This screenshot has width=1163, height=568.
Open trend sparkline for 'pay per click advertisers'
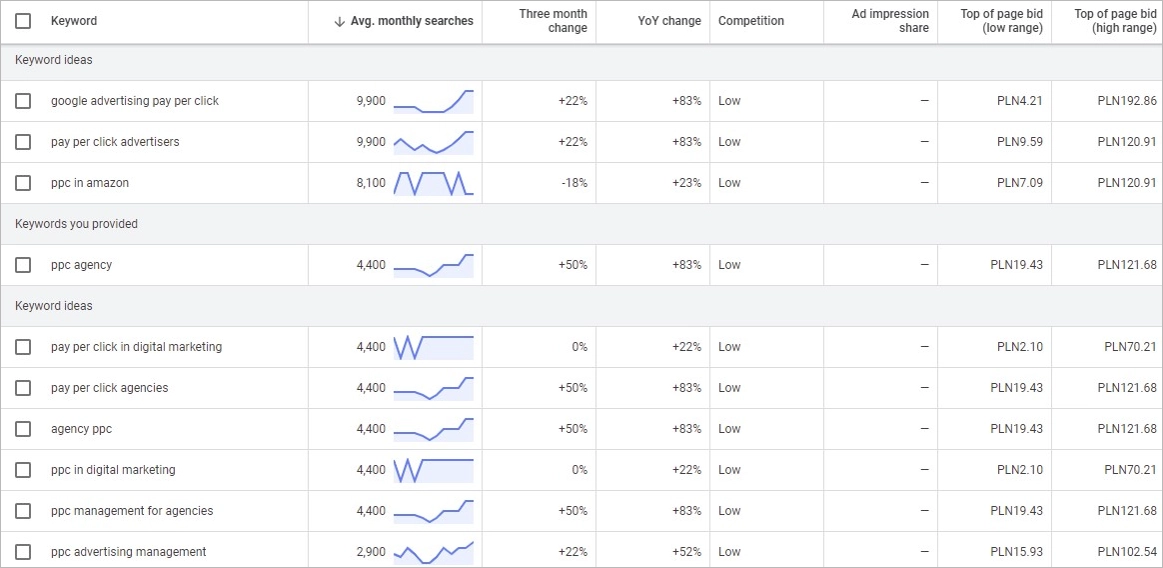click(x=433, y=142)
